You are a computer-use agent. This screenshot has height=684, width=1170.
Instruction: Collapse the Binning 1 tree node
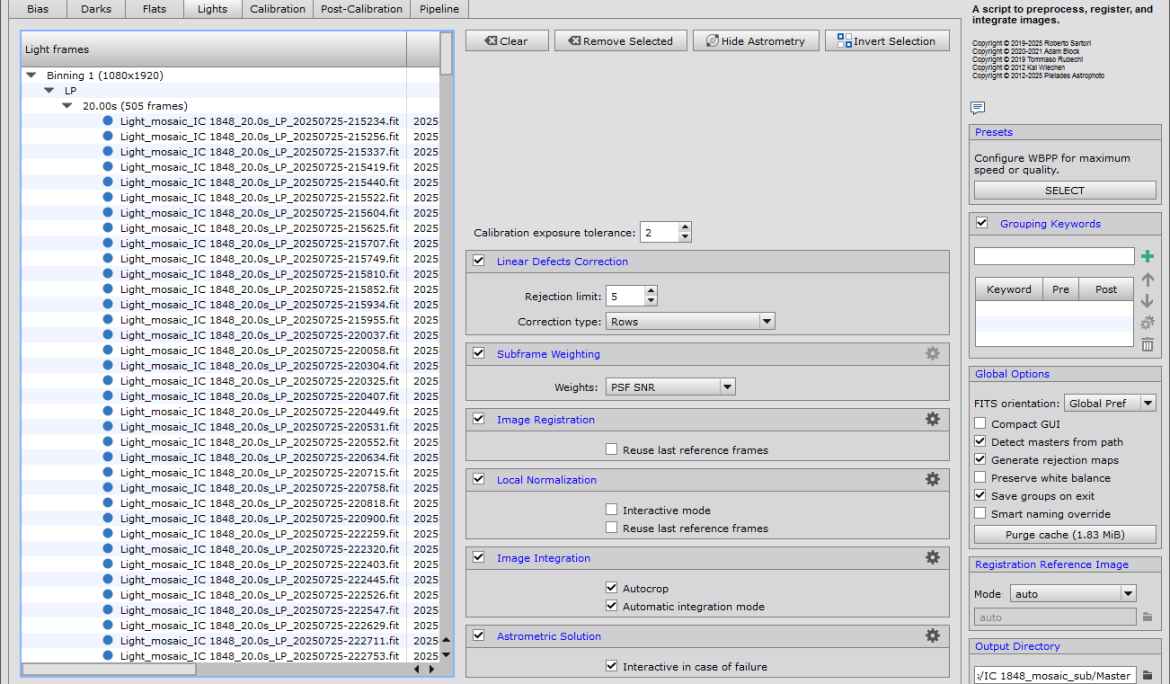click(31, 75)
